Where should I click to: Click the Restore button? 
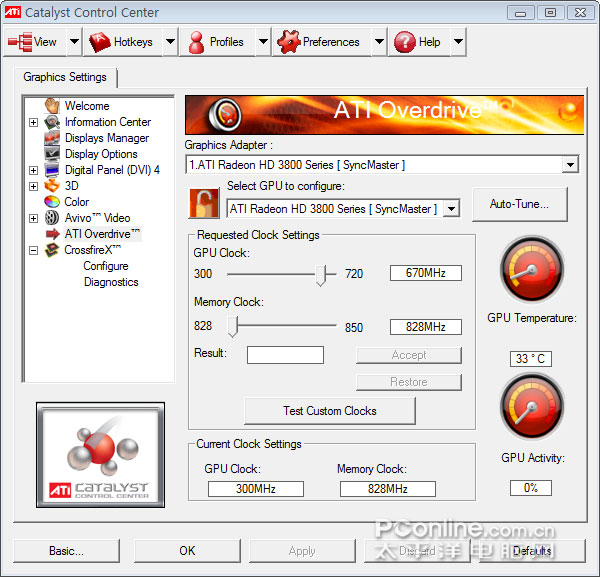(x=409, y=382)
